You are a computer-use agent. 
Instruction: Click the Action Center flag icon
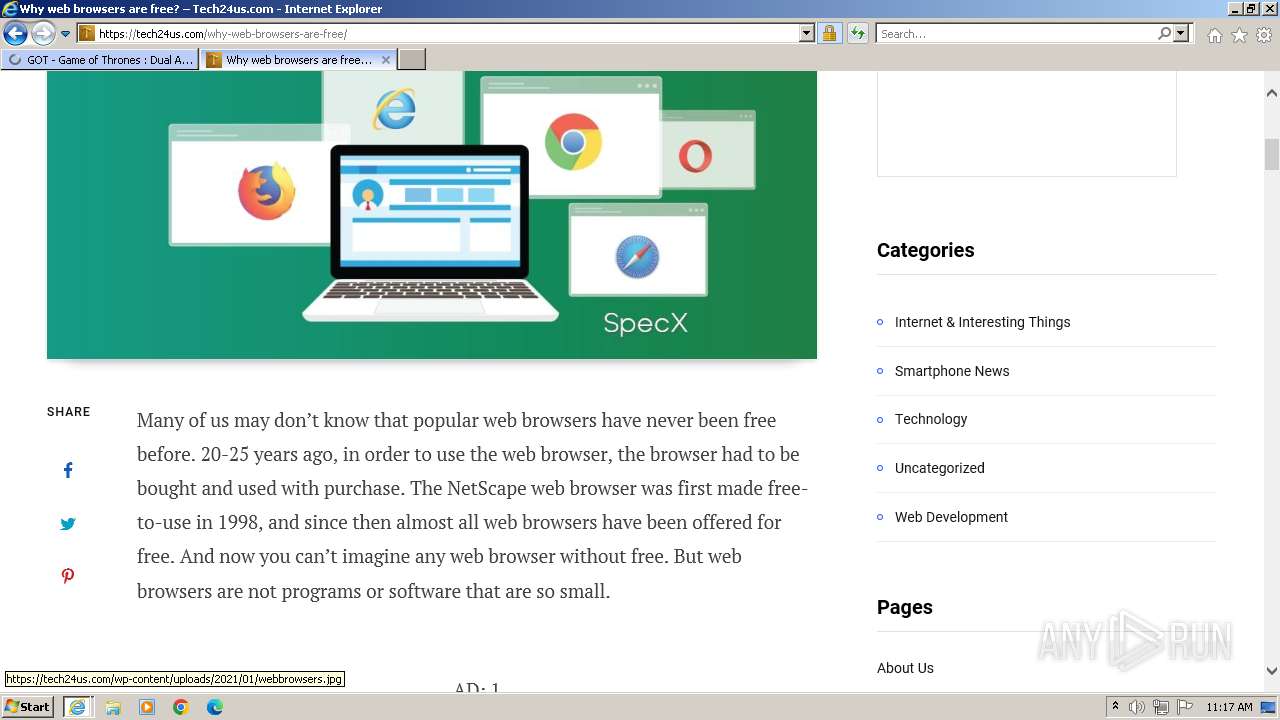(x=1184, y=707)
